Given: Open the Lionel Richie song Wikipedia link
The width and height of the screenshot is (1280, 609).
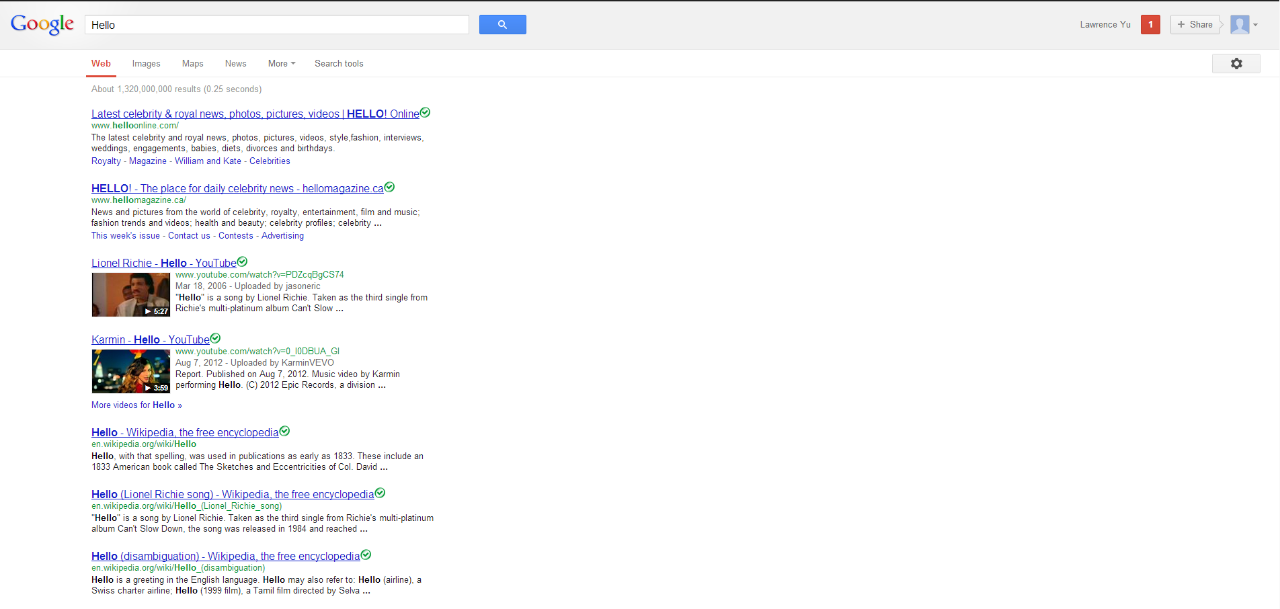Looking at the screenshot, I should pos(232,494).
